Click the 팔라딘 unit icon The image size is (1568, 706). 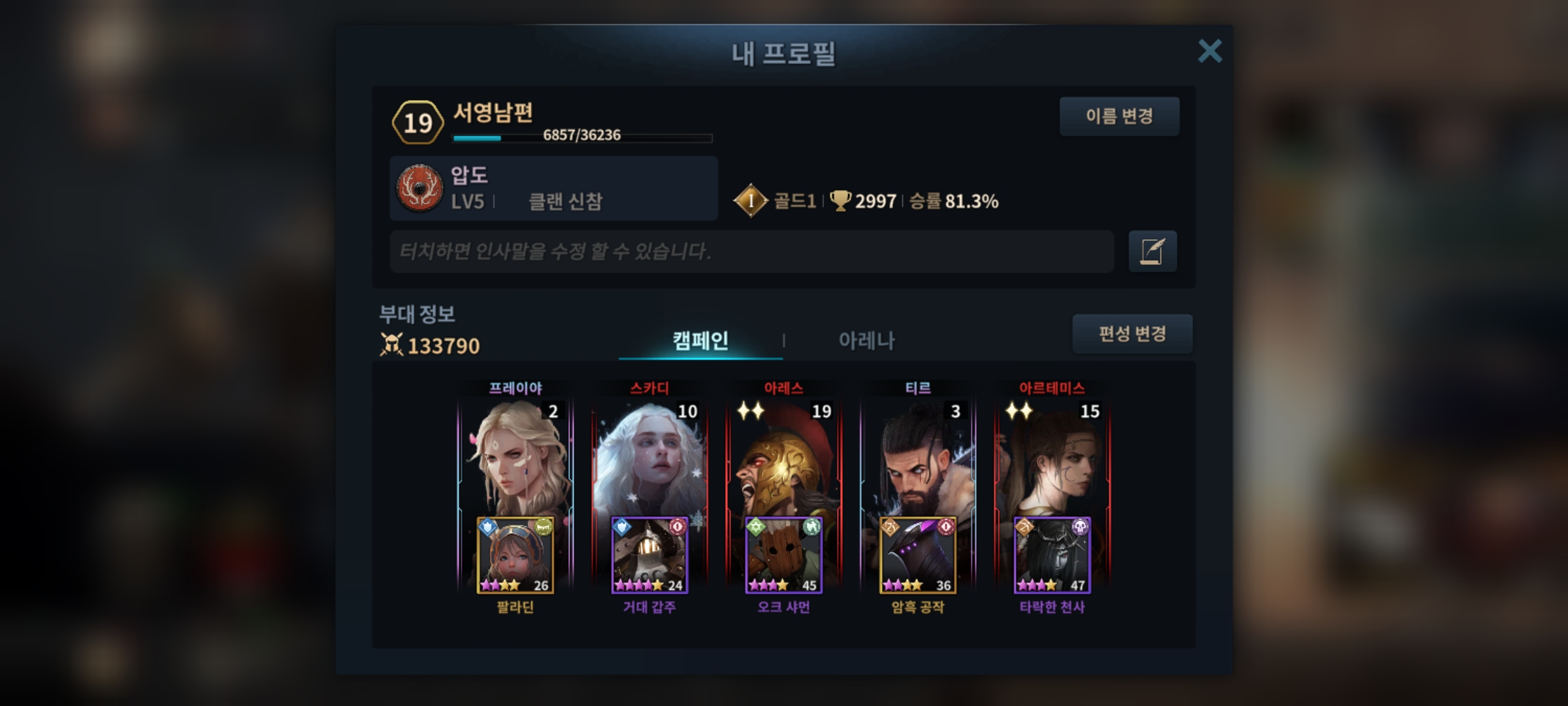515,555
